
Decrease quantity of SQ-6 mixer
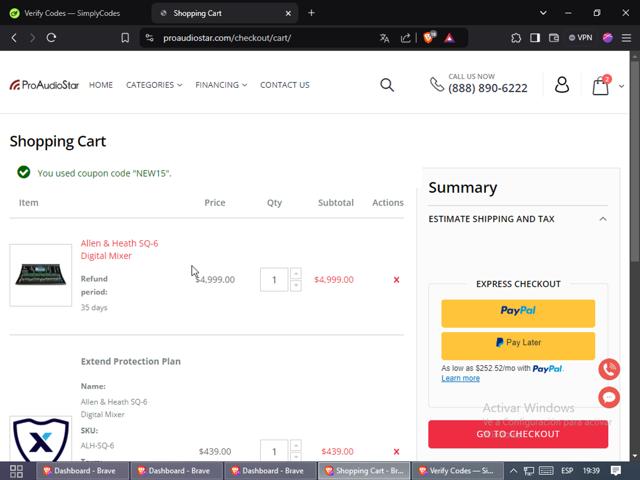pos(296,286)
